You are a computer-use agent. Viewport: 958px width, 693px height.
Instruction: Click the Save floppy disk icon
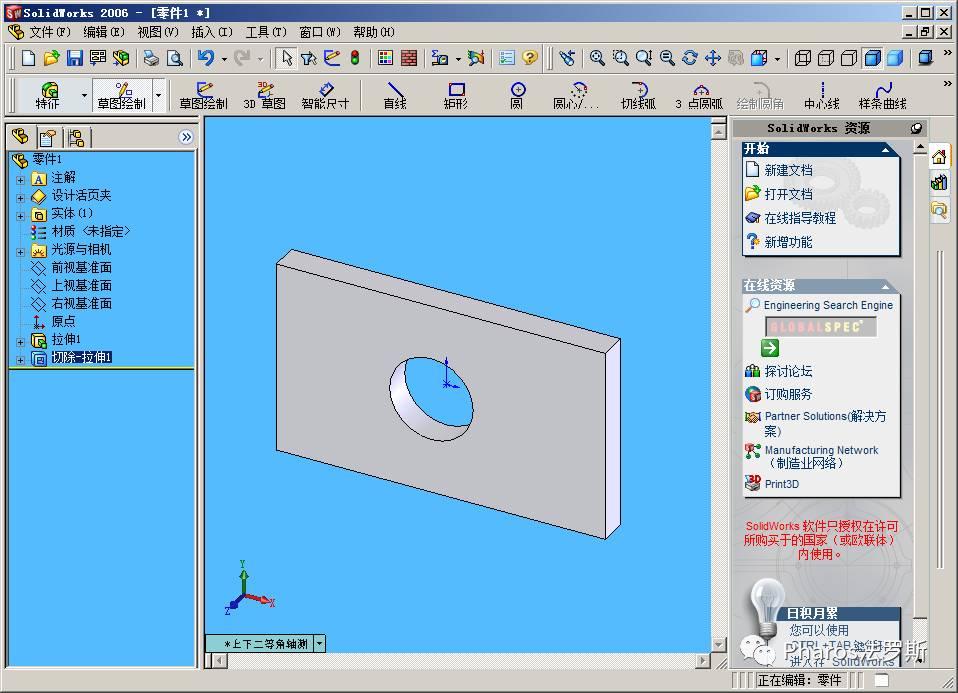pos(75,58)
